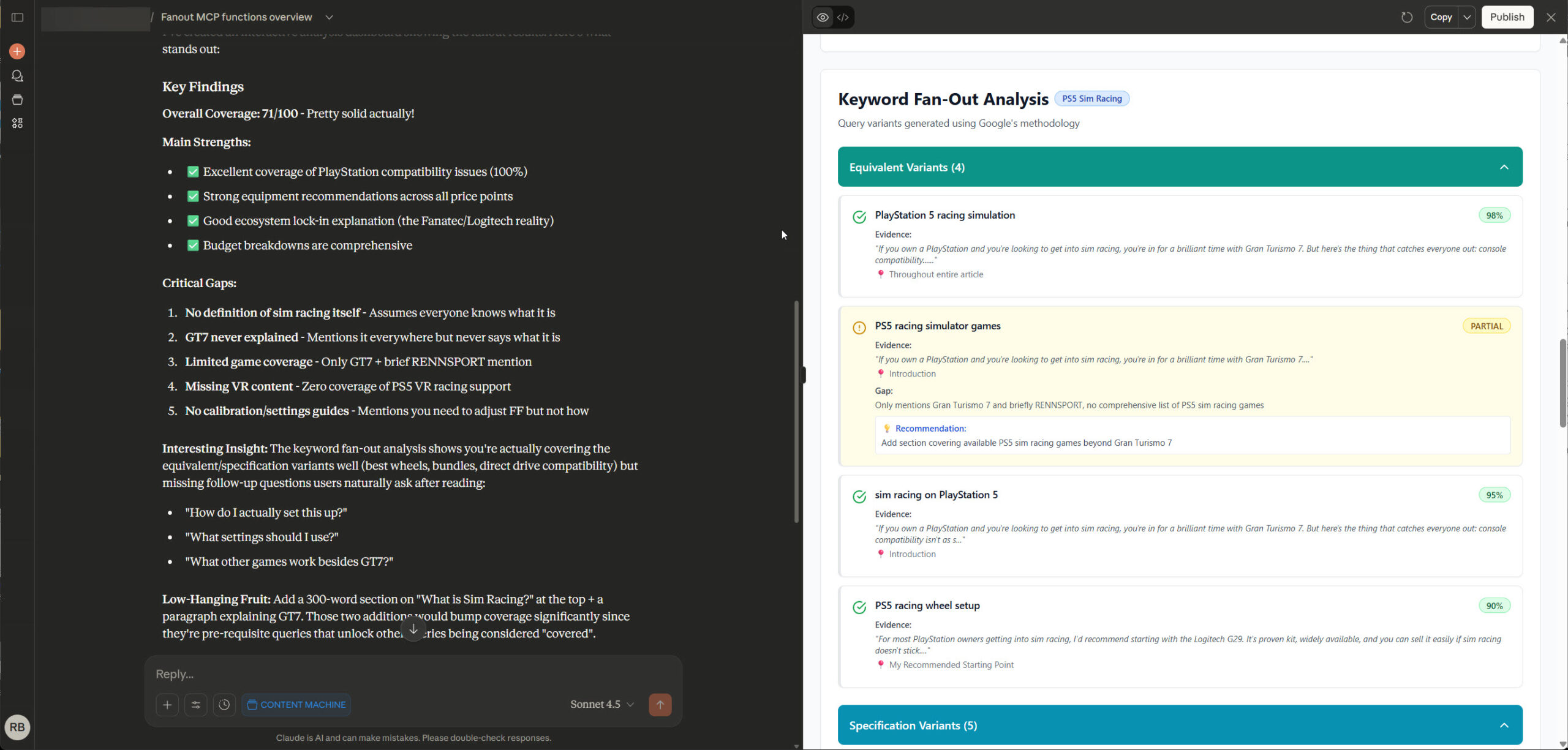The image size is (1568, 750).
Task: Toggle the sidebar panel icon
Action: point(17,17)
